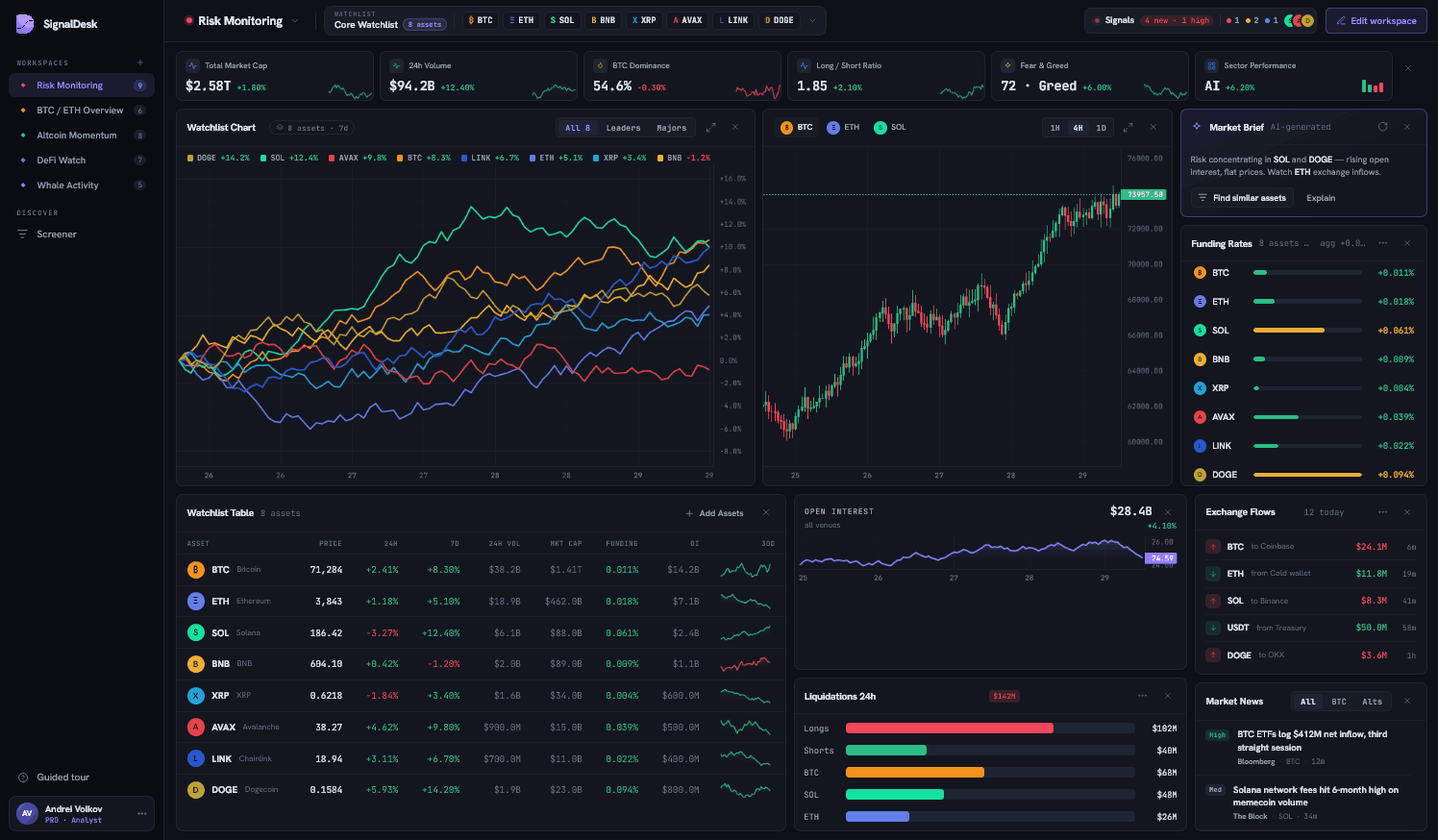
Task: Click the Long / Short Ratio card icon
Action: point(805,65)
